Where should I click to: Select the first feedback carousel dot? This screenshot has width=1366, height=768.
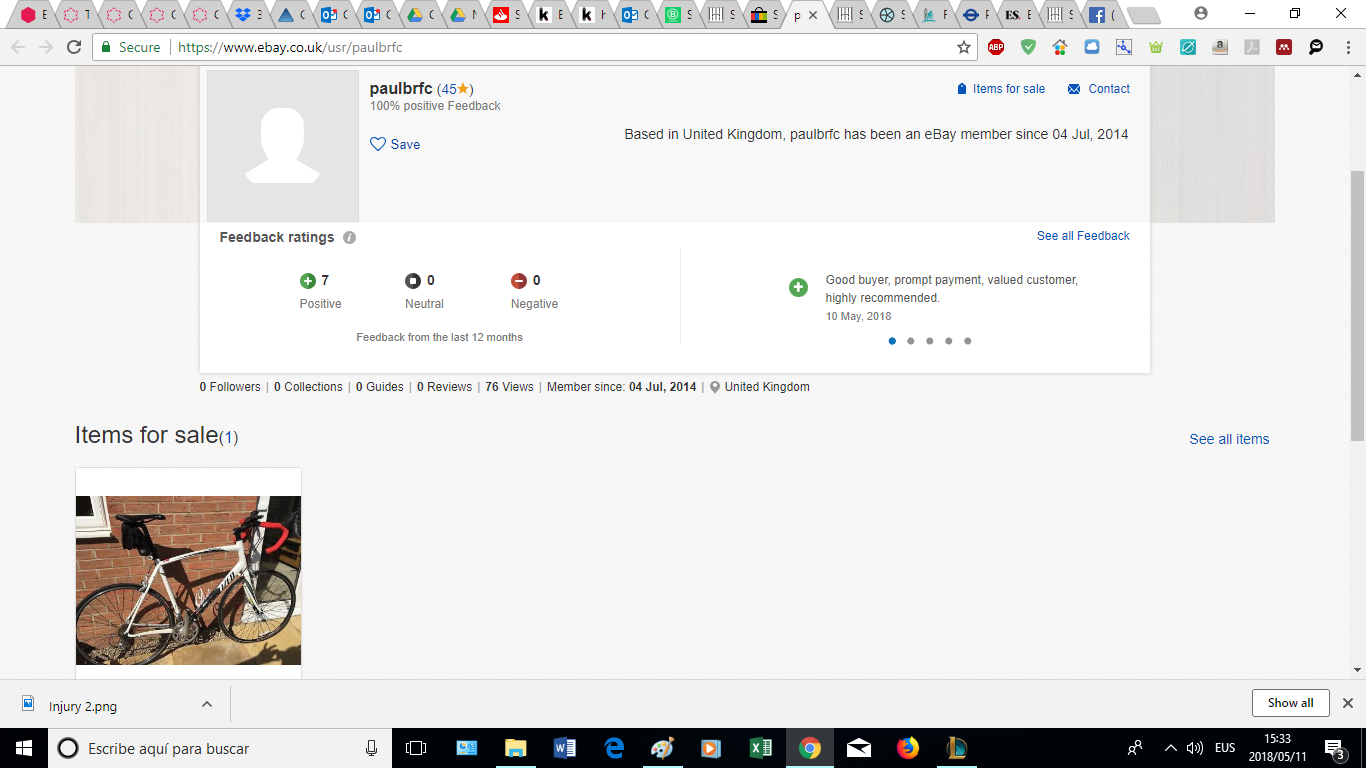click(892, 341)
